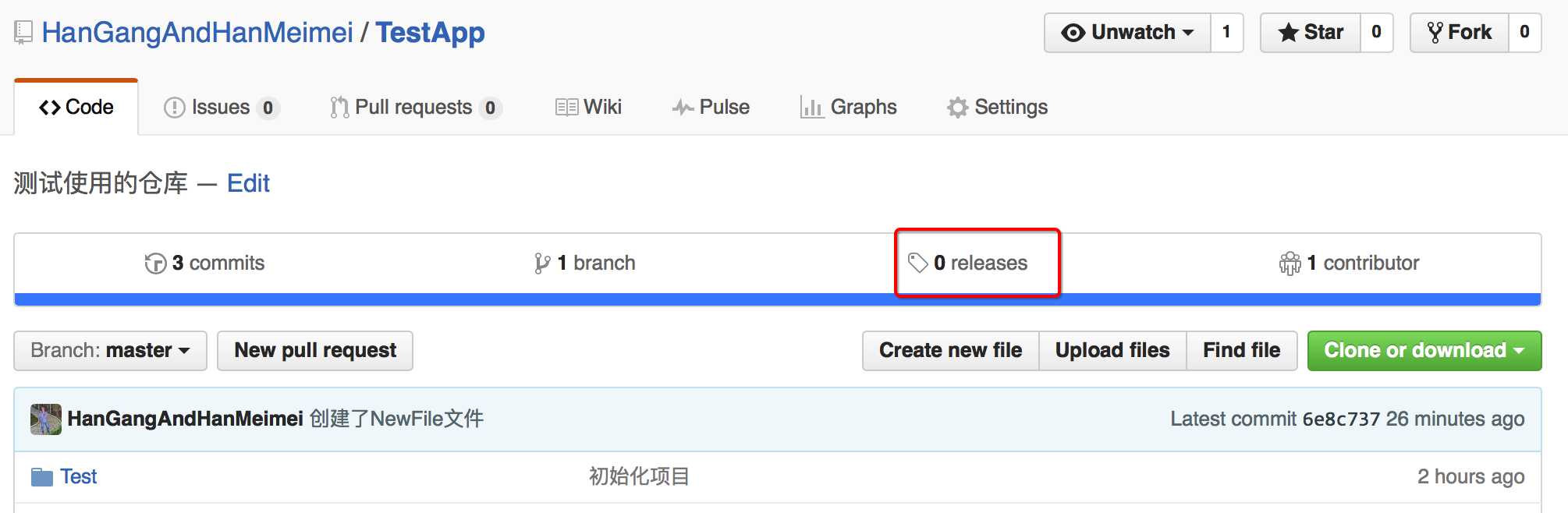1568x513 pixels.
Task: Click the New pull request button
Action: [315, 351]
